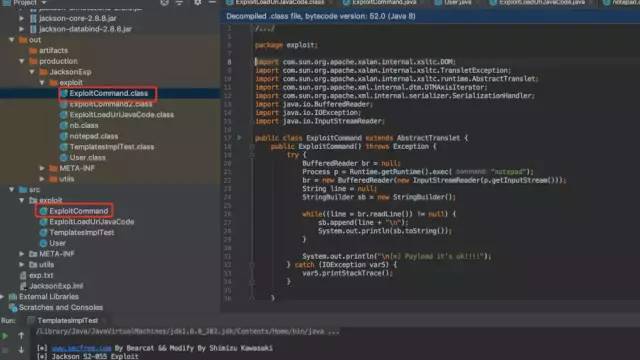Select the TemplatesImplTest run tab
The height and width of the screenshot is (360, 640).
[67, 321]
